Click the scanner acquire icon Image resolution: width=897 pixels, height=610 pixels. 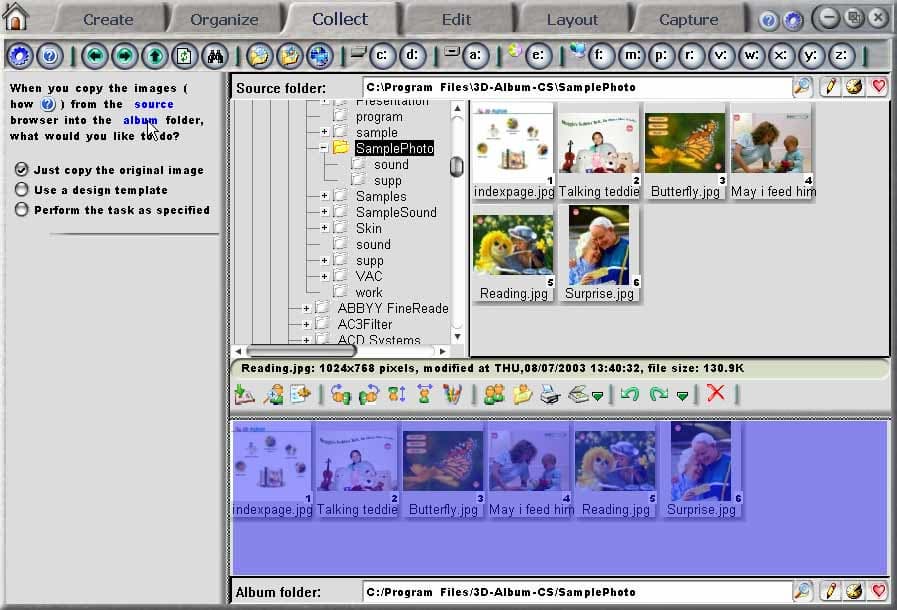579,394
